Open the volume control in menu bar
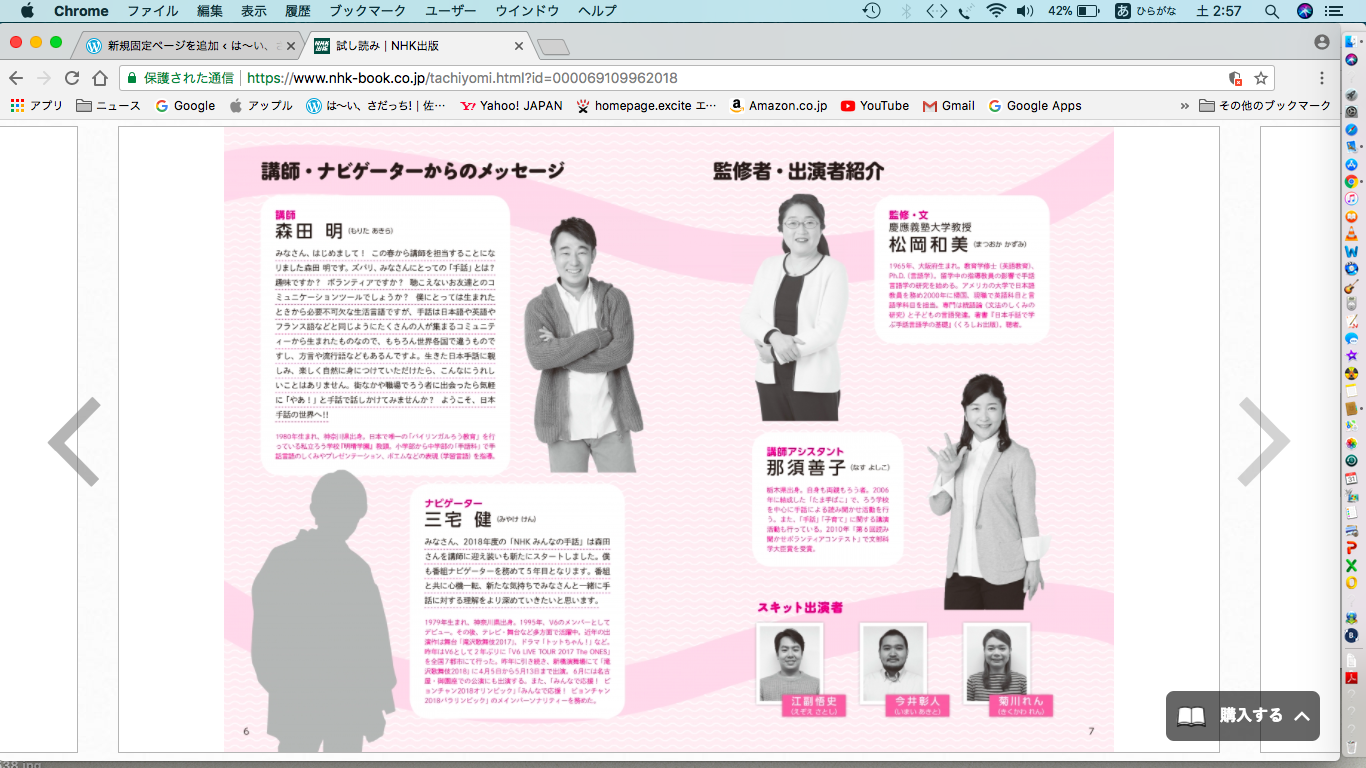Viewport: 1366px width, 768px height. [x=1024, y=11]
